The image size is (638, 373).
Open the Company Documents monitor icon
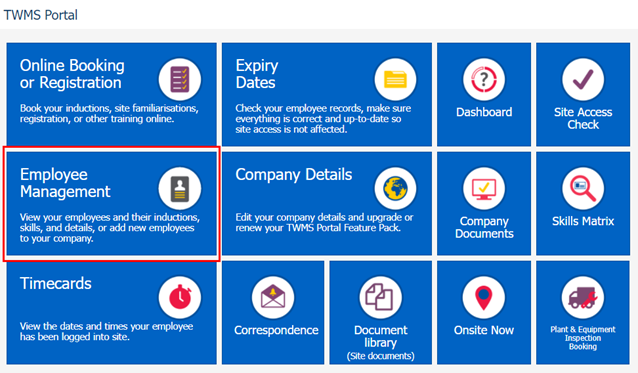coord(484,189)
